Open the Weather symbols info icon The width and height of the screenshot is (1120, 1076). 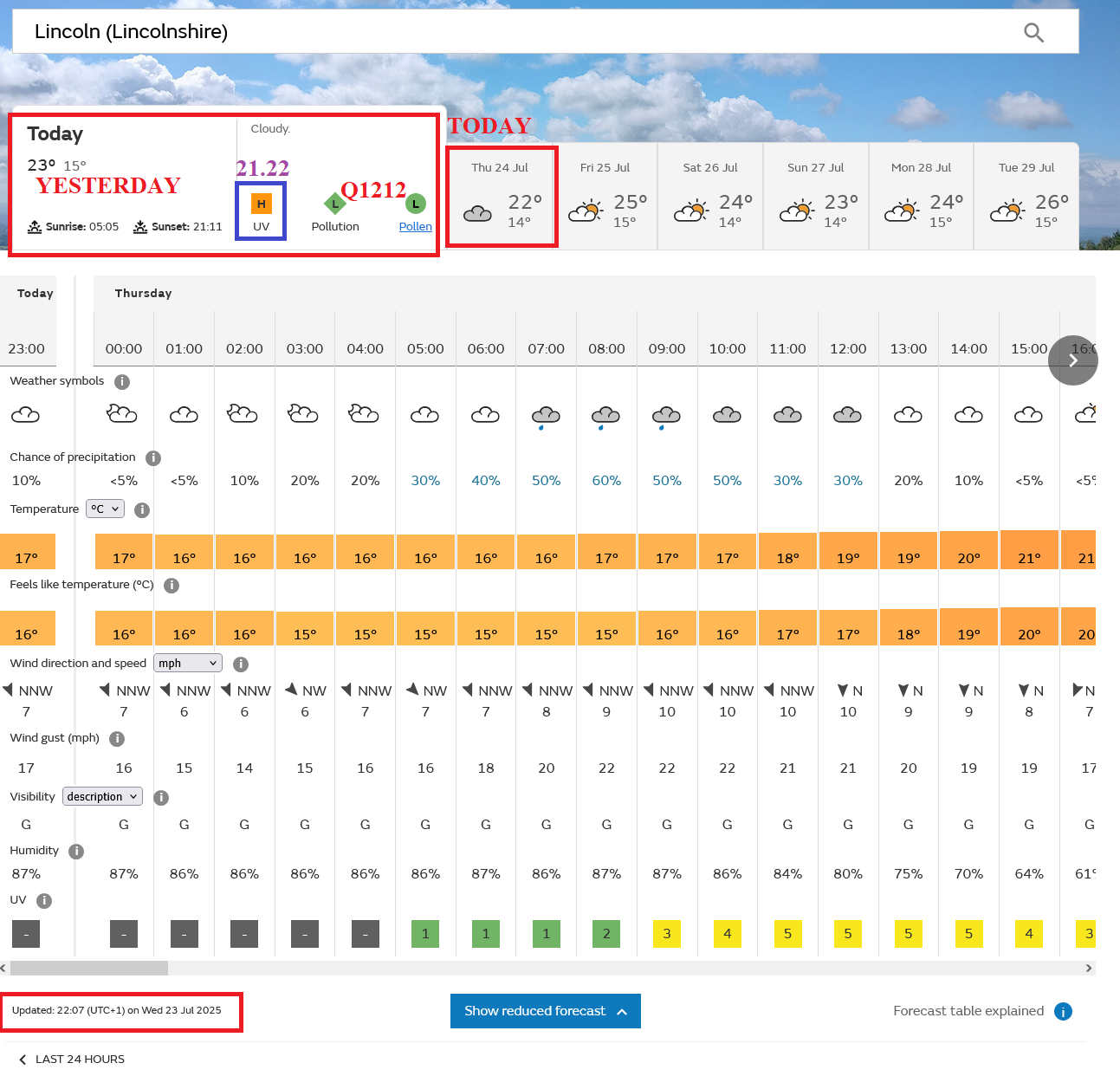(x=122, y=382)
